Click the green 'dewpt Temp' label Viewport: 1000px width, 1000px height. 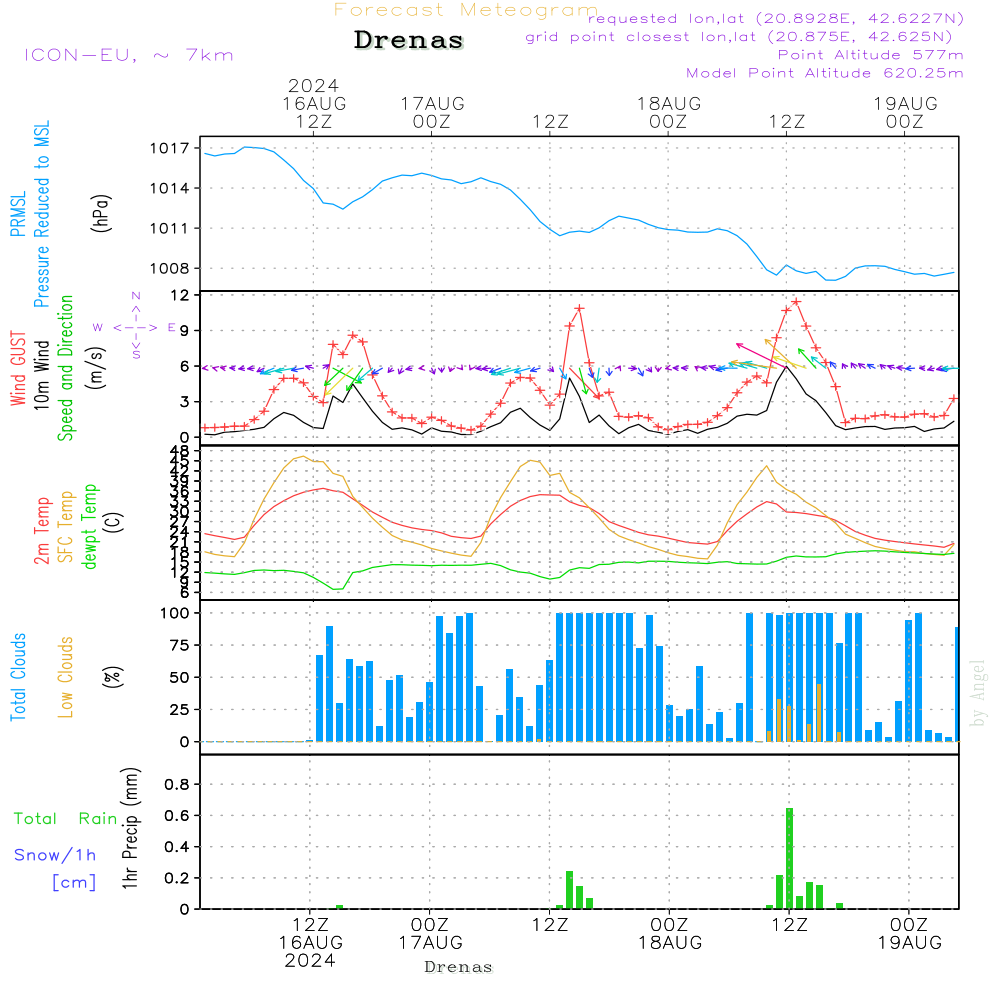coord(90,527)
